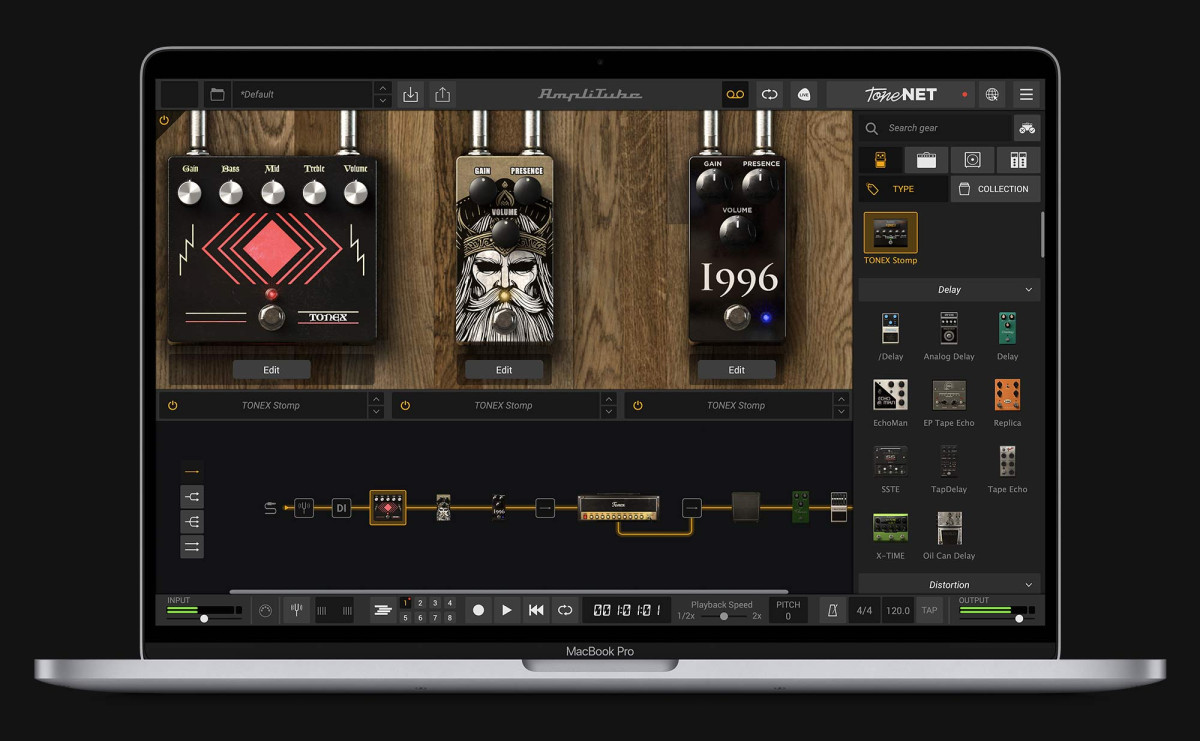Image resolution: width=1200 pixels, height=741 pixels.
Task: Click the custom shop cart icon
Action: tap(1027, 128)
